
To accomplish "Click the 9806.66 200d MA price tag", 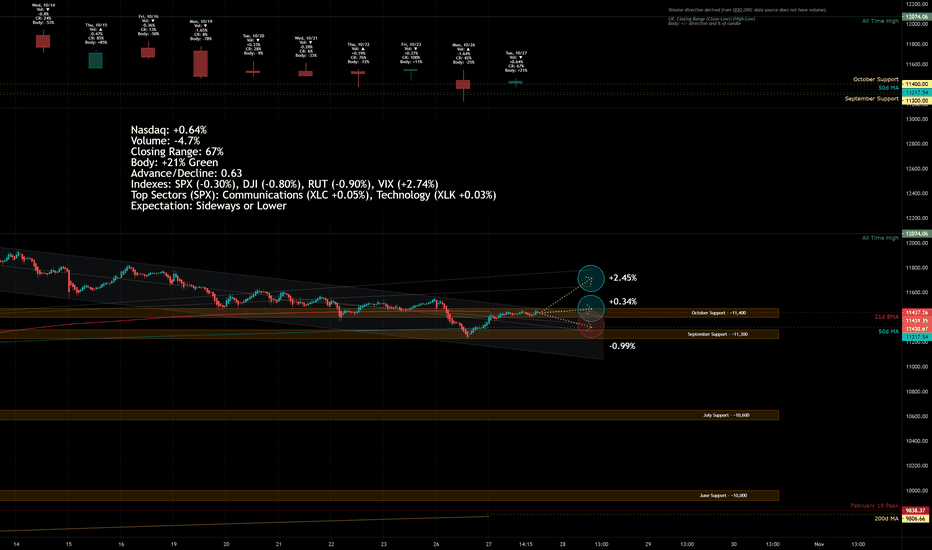I will point(916,518).
